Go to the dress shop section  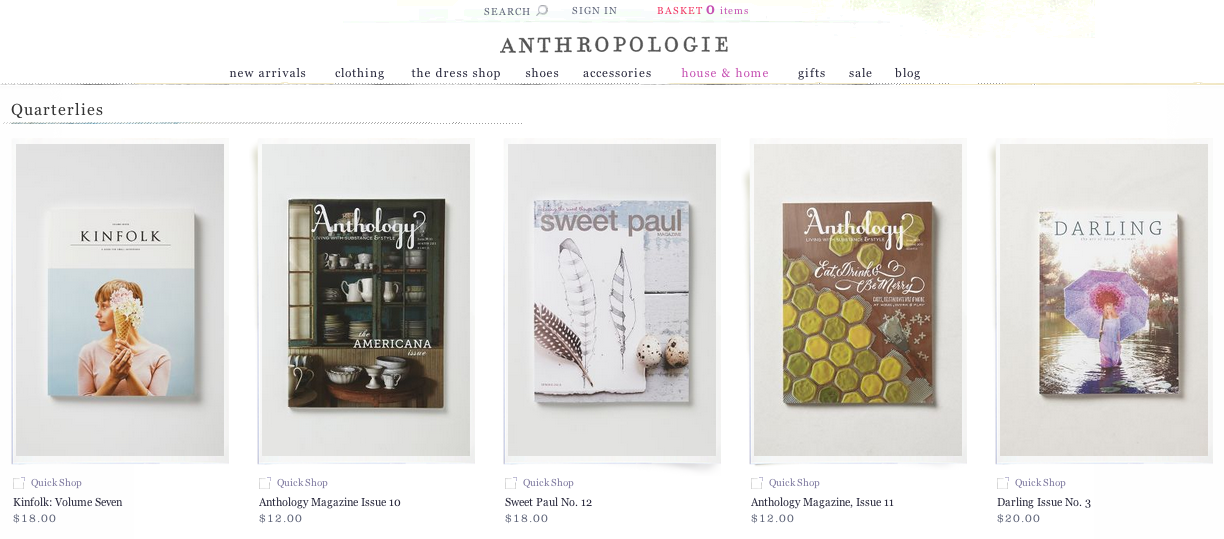click(456, 73)
